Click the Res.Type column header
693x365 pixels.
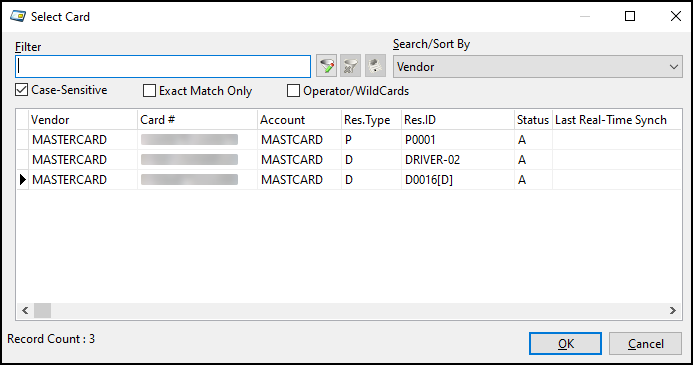371,120
